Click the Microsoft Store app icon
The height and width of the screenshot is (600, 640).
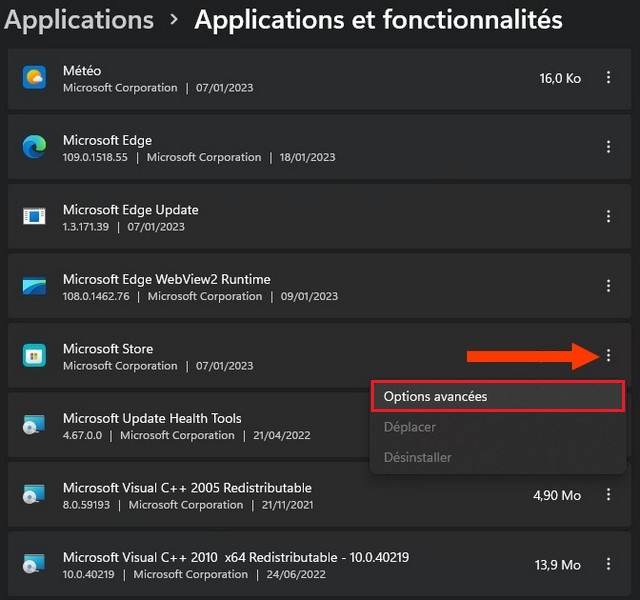pos(34,356)
